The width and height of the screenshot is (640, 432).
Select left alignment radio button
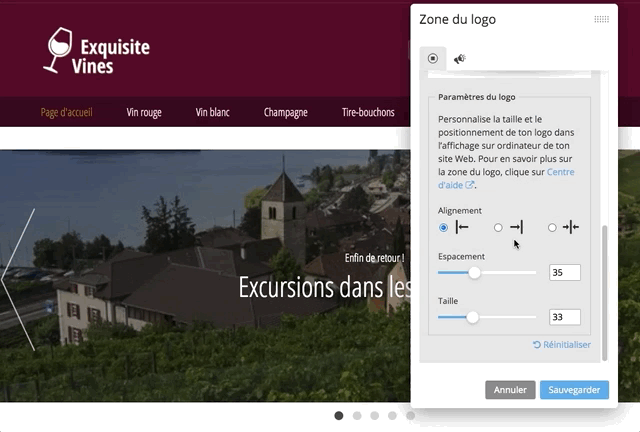443,227
